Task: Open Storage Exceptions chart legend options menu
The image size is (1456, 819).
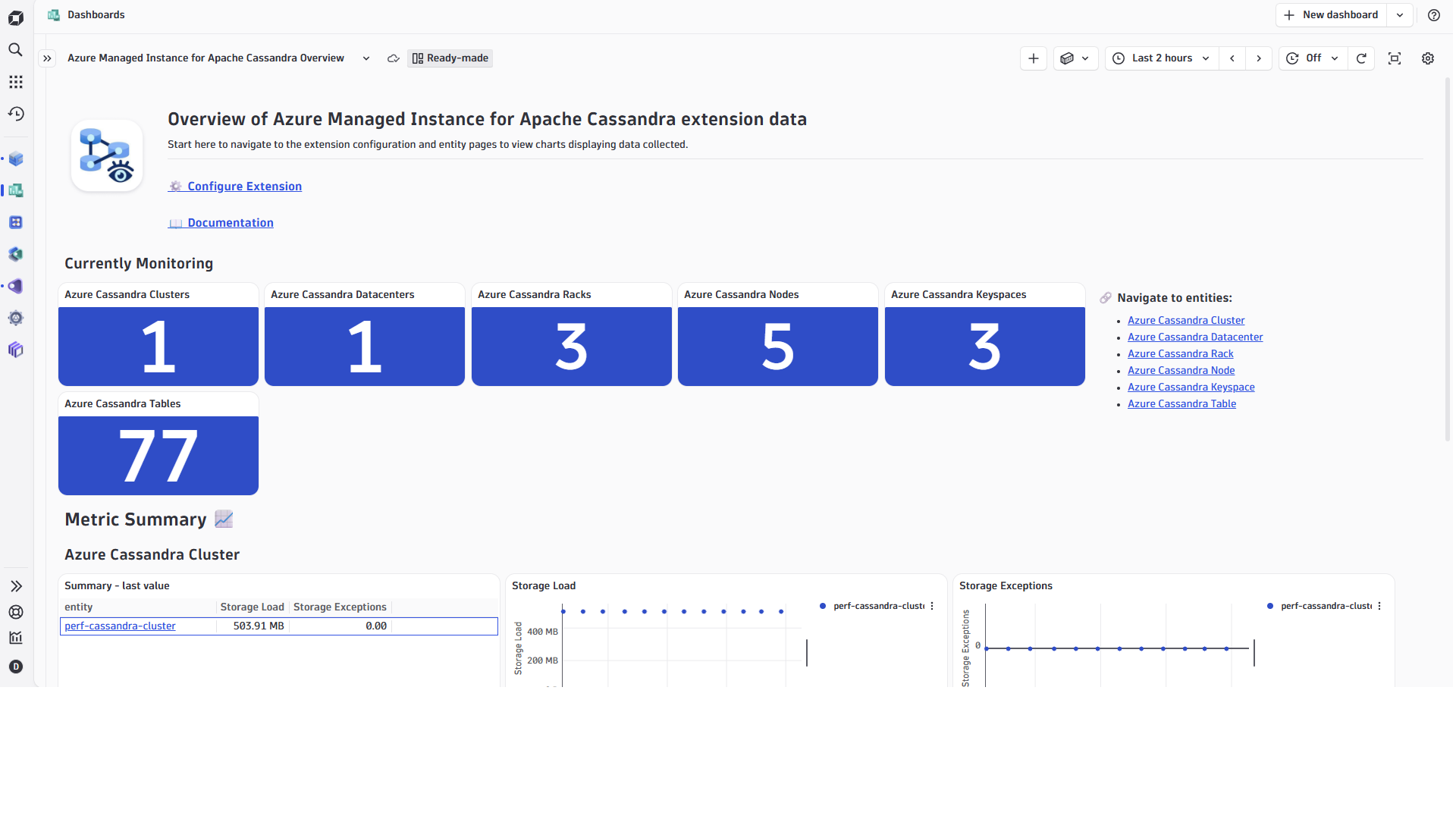Action: (1379, 607)
